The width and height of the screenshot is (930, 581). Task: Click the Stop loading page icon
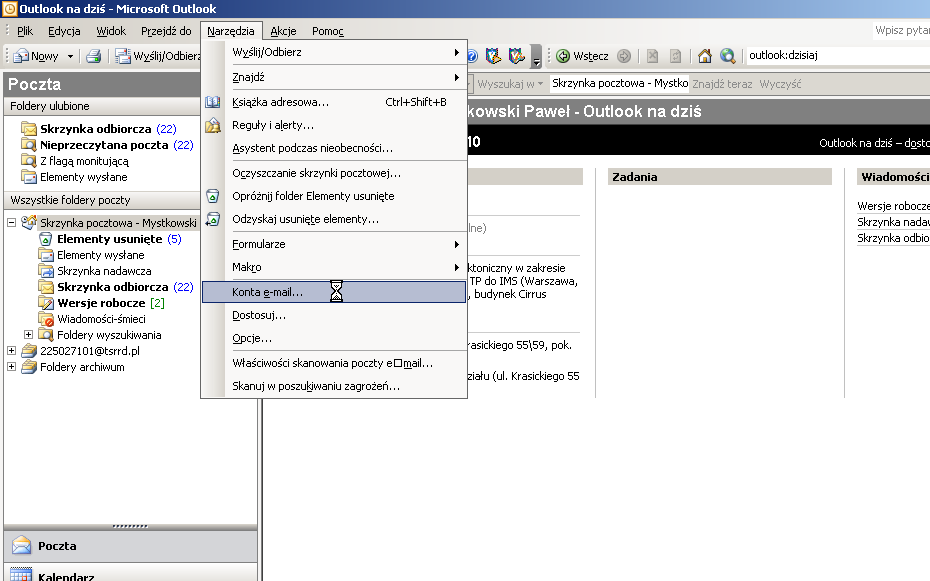(x=652, y=56)
